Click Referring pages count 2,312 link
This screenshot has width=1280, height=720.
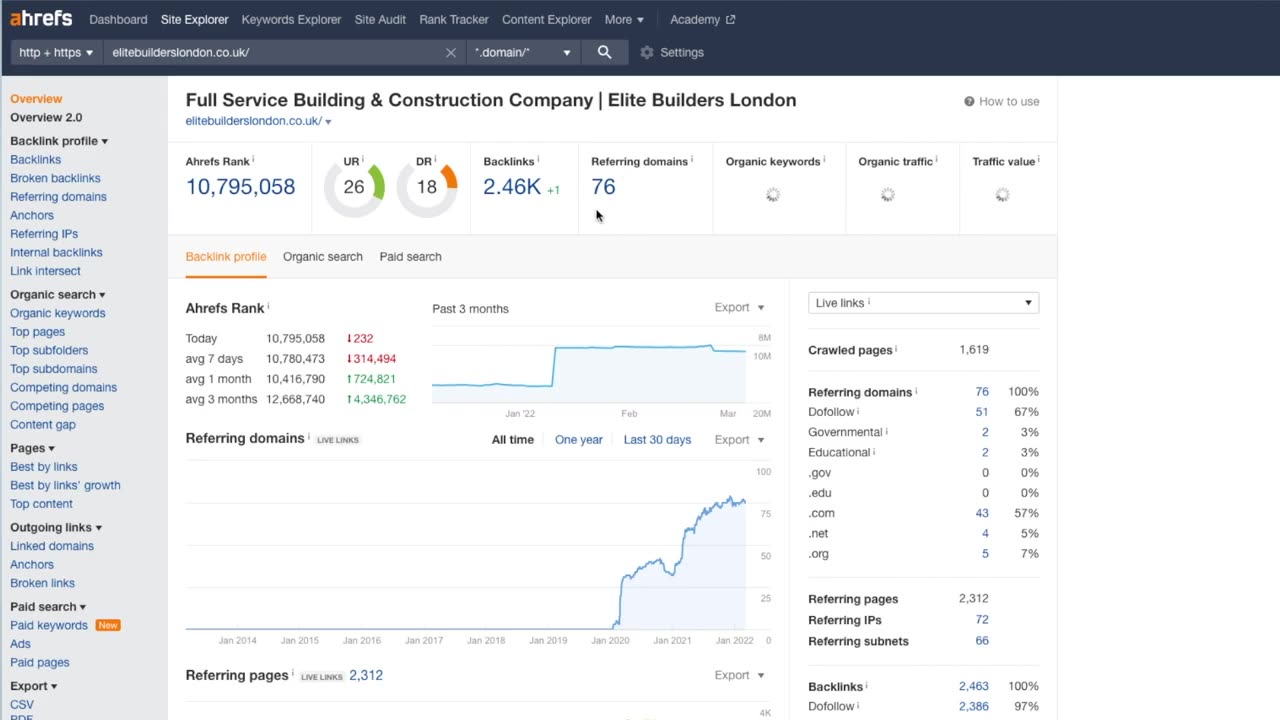pos(366,676)
